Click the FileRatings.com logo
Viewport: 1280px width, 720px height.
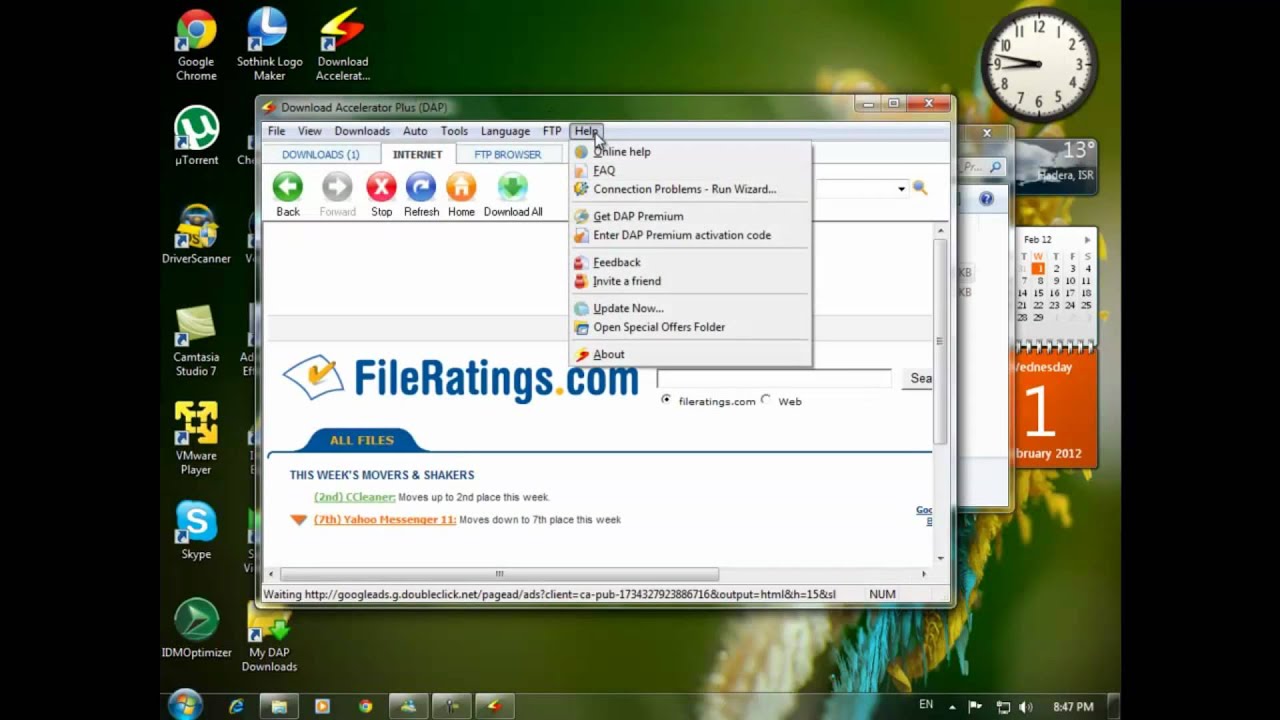(461, 378)
